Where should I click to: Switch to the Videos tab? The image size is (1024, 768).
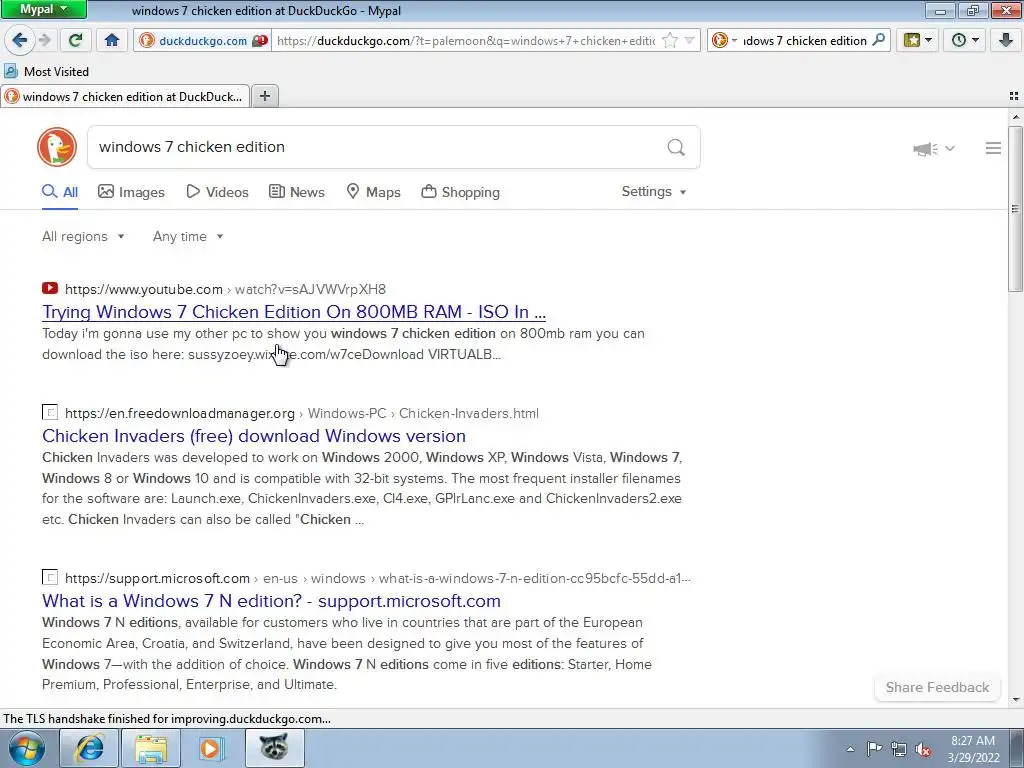217,192
